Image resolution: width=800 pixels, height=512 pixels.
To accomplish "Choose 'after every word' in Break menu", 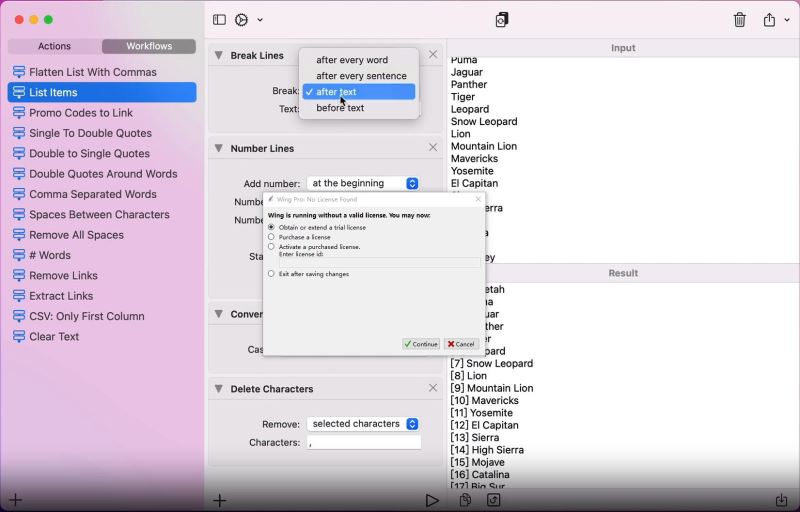I will (359, 60).
